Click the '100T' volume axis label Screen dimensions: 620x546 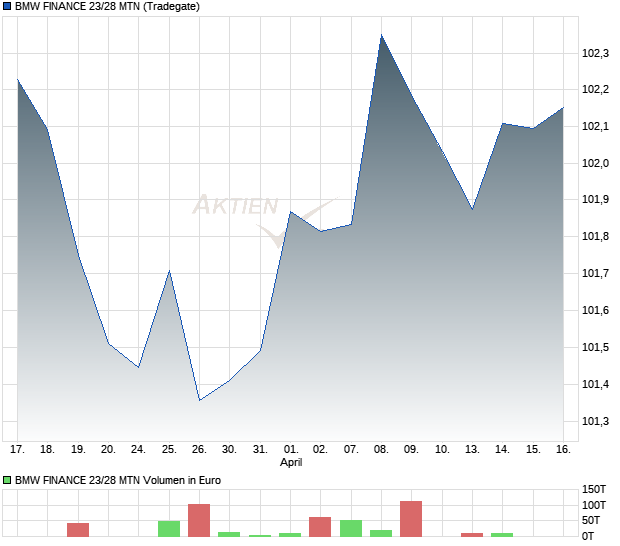click(594, 505)
